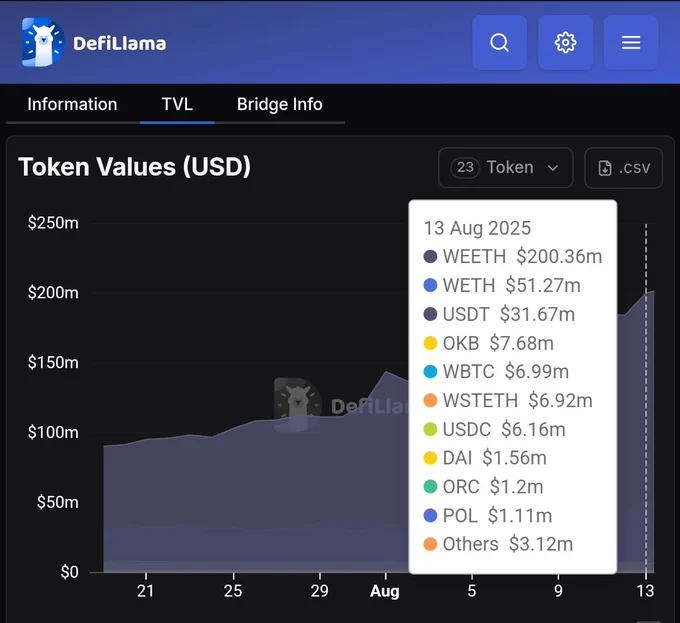The width and height of the screenshot is (680, 623).
Task: Click the DefiLlama llama logo
Action: 42,42
